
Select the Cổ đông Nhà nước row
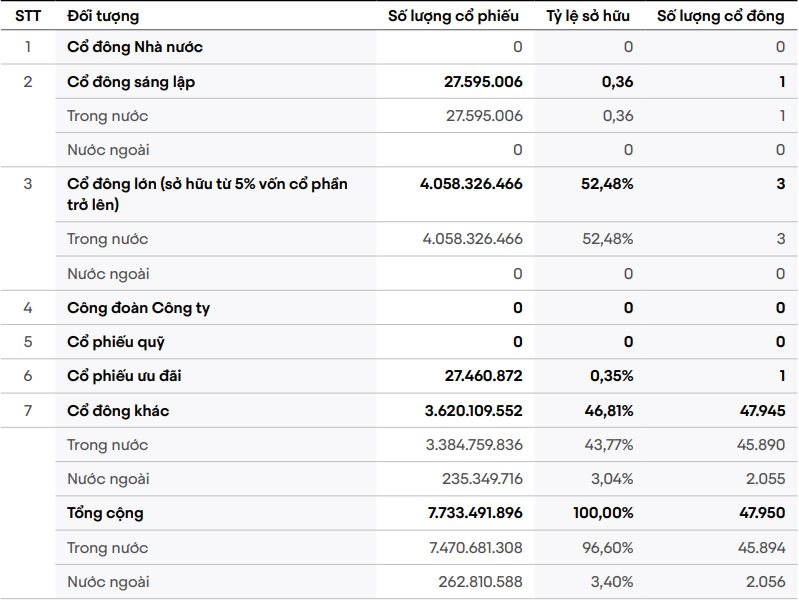pyautogui.click(x=135, y=47)
